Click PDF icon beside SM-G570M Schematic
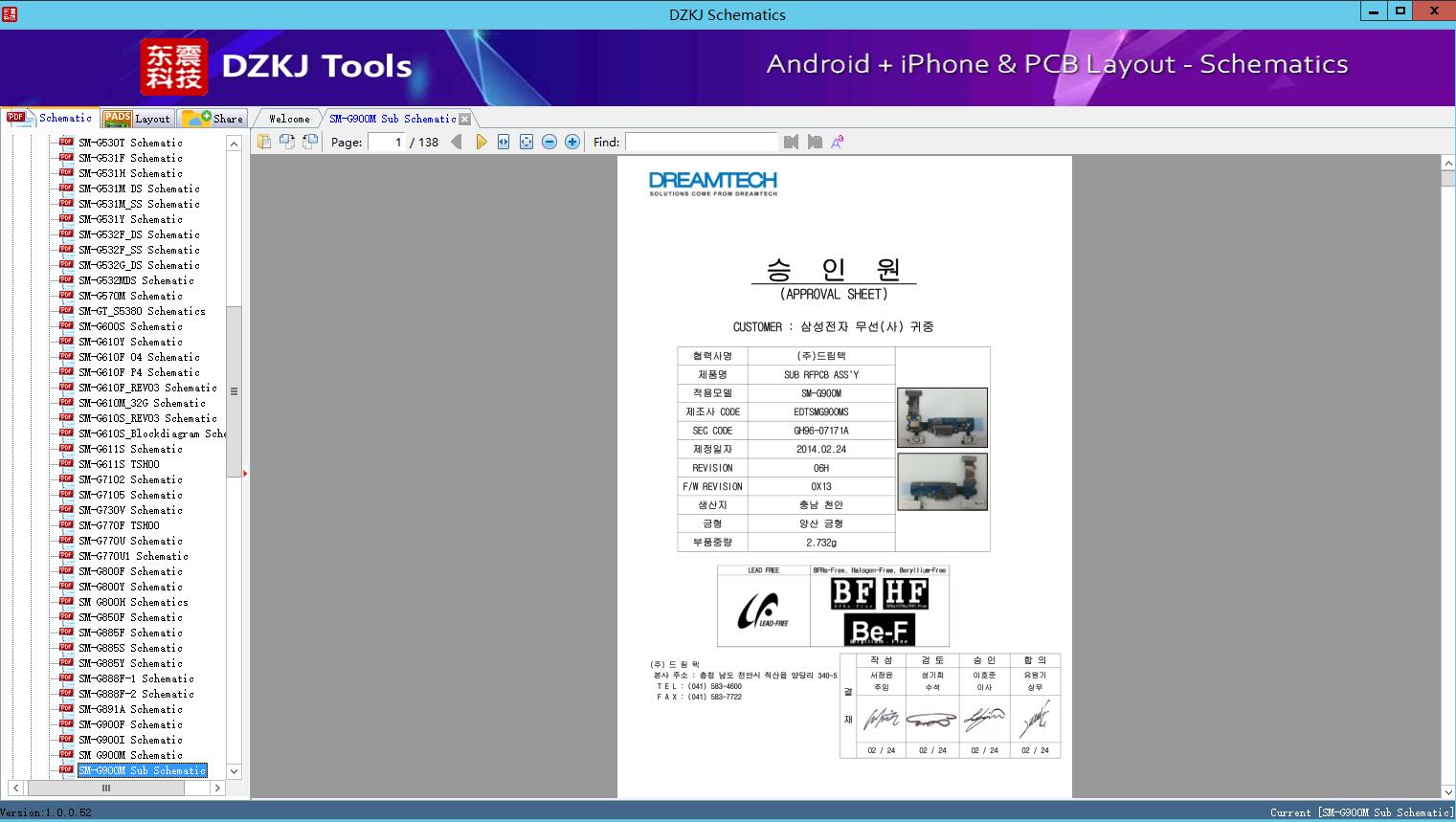This screenshot has width=1456, height=822. (66, 296)
